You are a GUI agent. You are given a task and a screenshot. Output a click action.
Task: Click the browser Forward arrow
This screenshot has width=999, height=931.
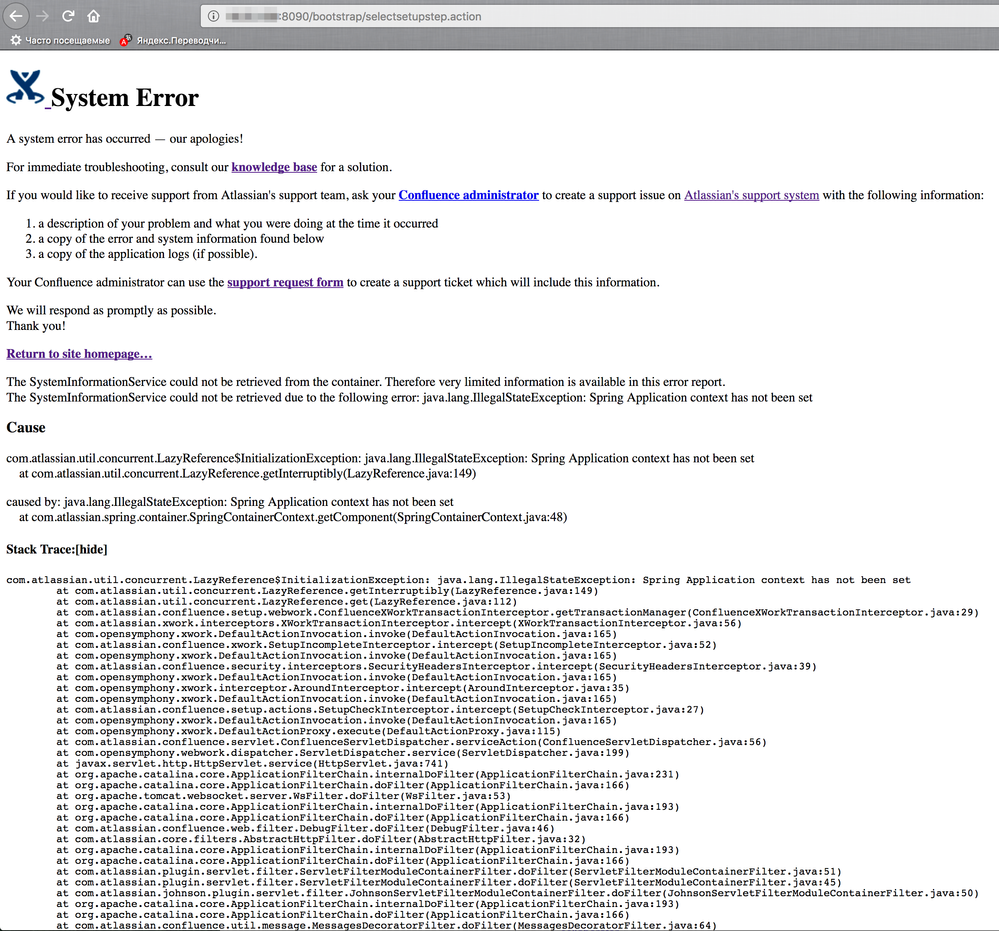[43, 16]
